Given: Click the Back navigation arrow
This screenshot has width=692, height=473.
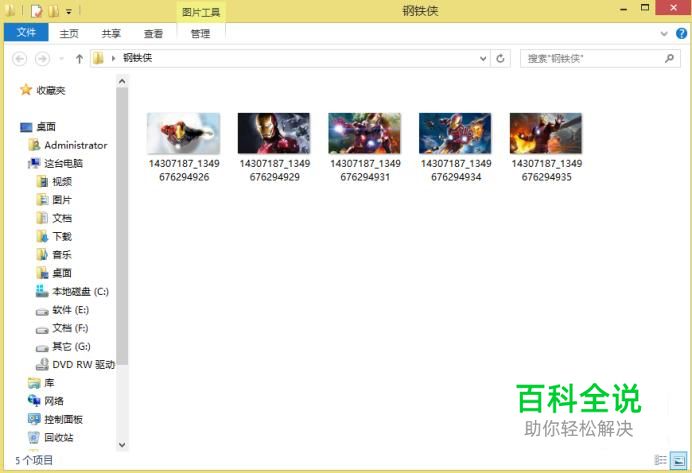Looking at the screenshot, I should 19,59.
